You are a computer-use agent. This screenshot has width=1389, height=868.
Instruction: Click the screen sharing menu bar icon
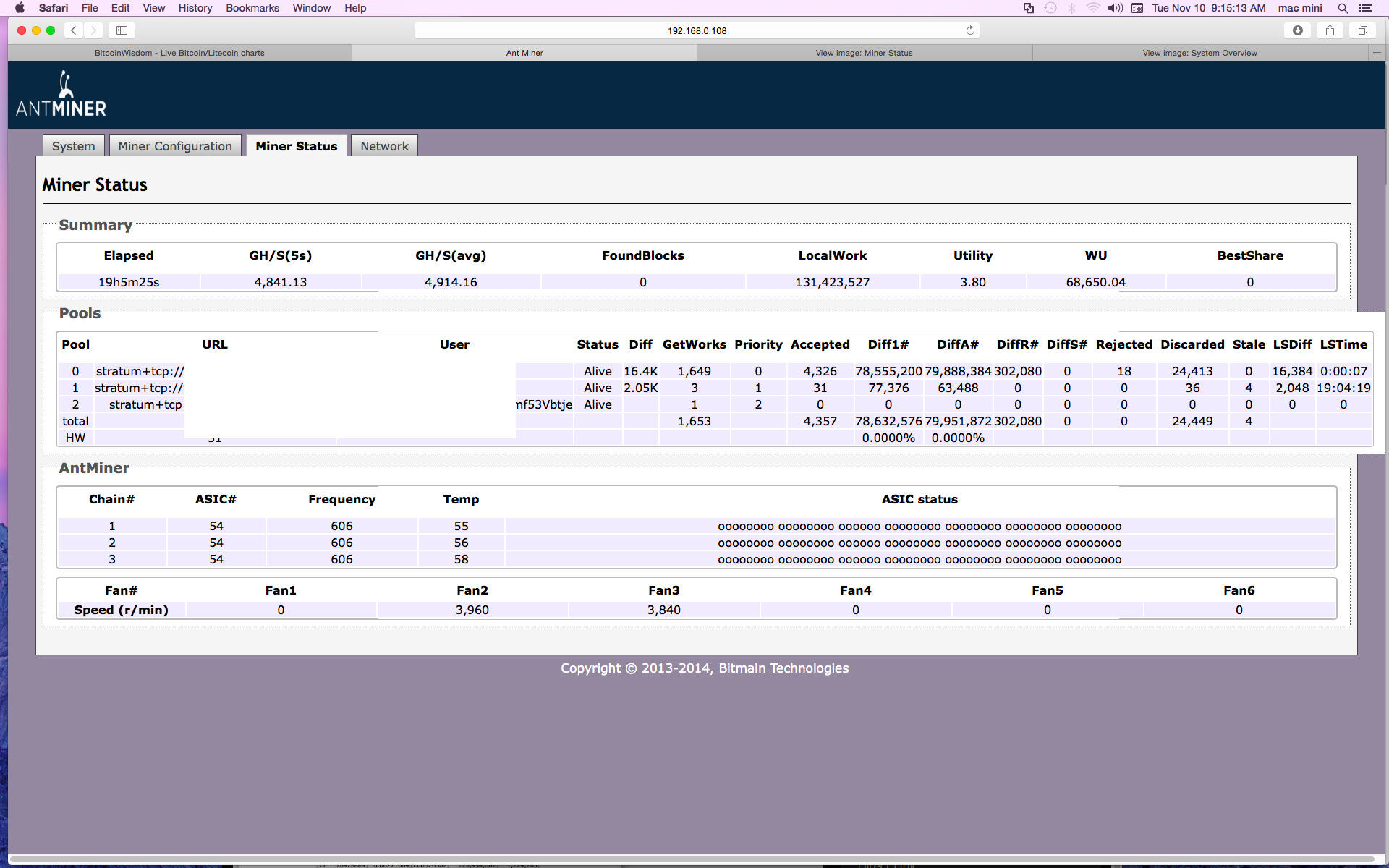[x=1028, y=8]
